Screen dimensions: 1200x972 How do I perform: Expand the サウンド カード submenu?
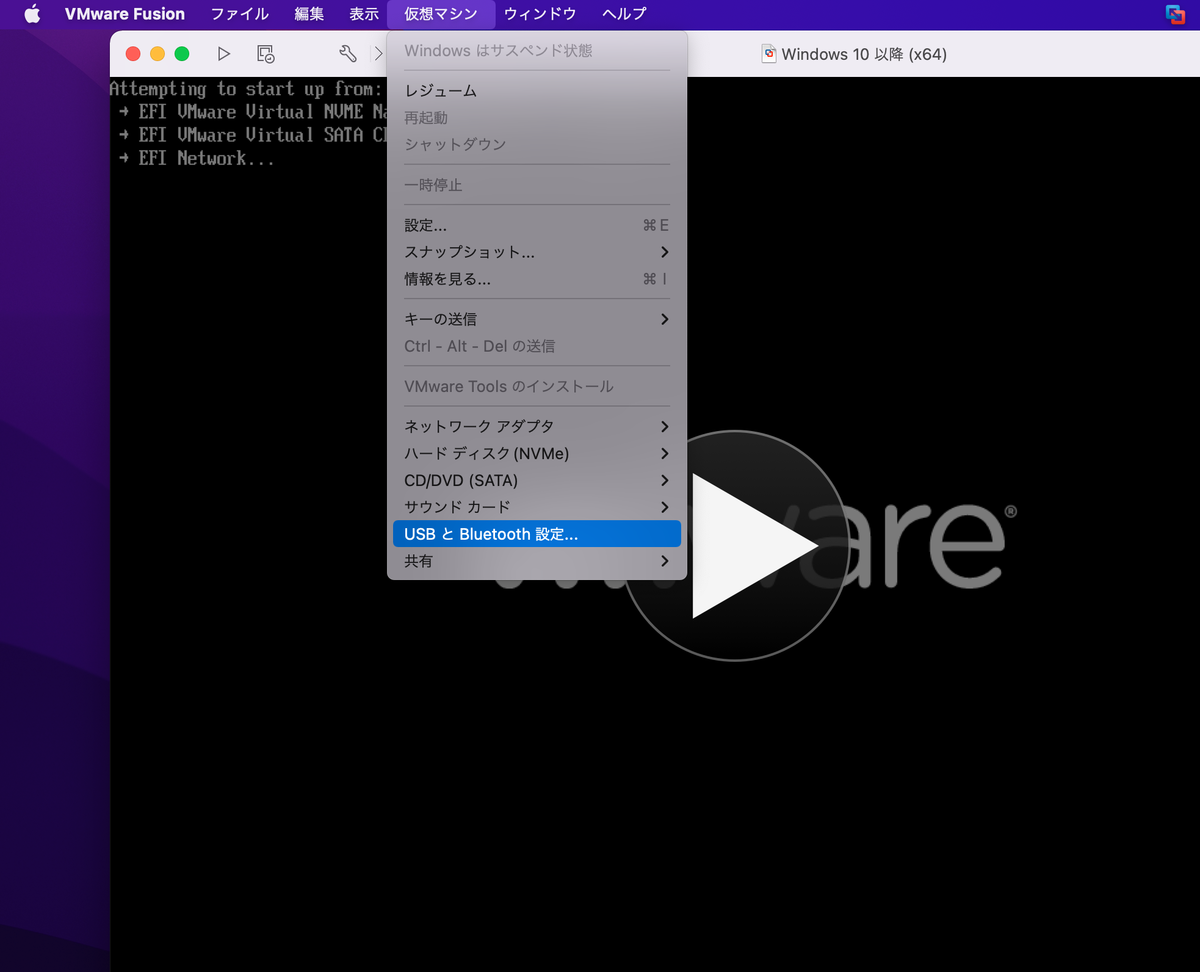tap(537, 507)
